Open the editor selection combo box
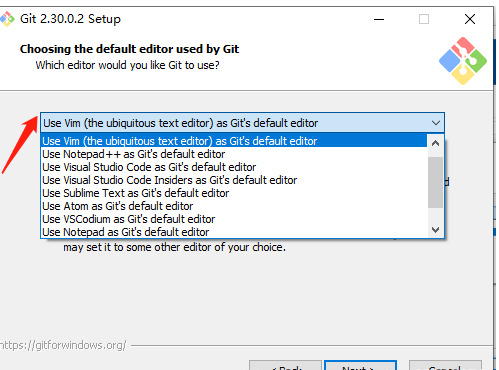499x370 pixels. [x=242, y=123]
